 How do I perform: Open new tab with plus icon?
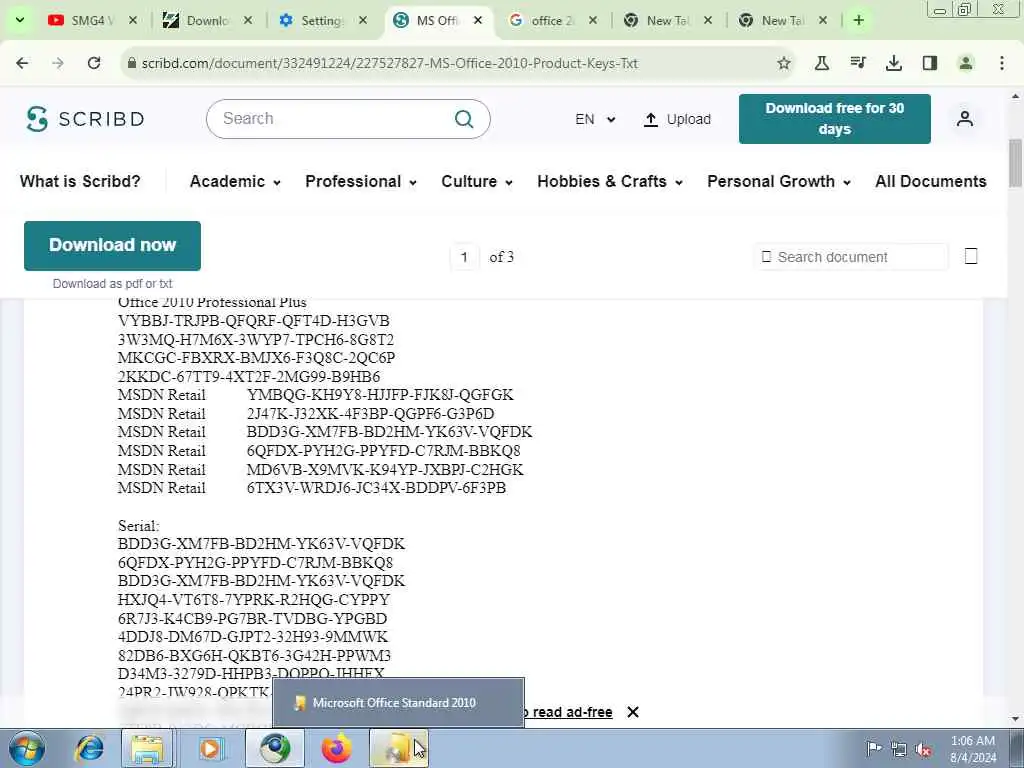[x=859, y=20]
